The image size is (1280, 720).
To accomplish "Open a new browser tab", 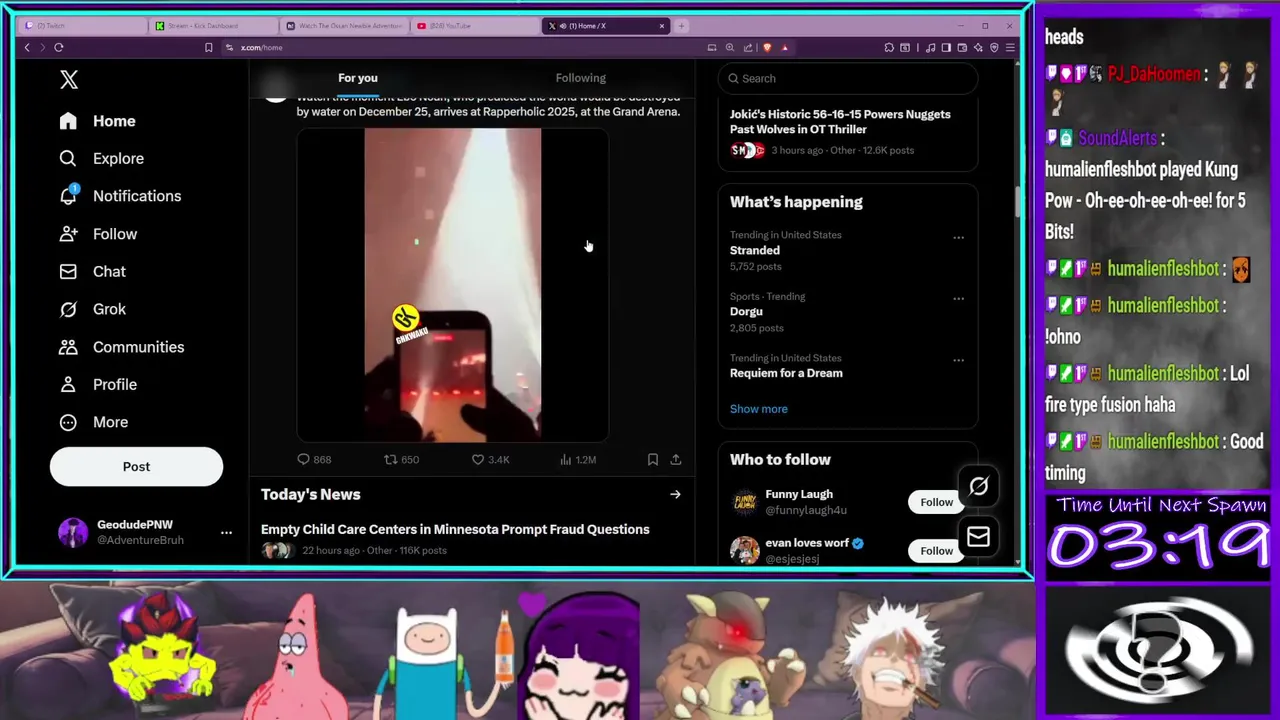I will point(681,26).
